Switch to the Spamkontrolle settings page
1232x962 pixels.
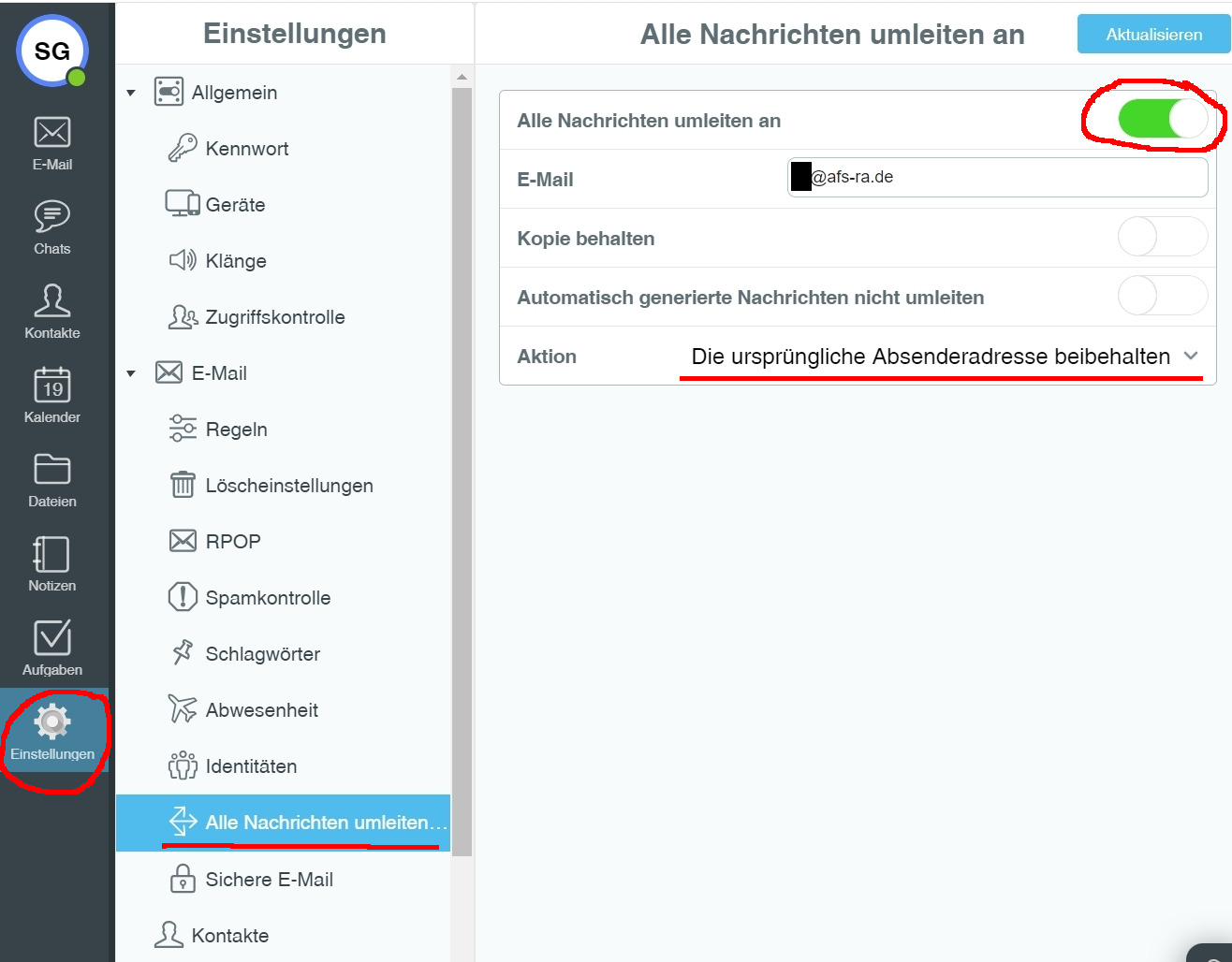(x=267, y=597)
